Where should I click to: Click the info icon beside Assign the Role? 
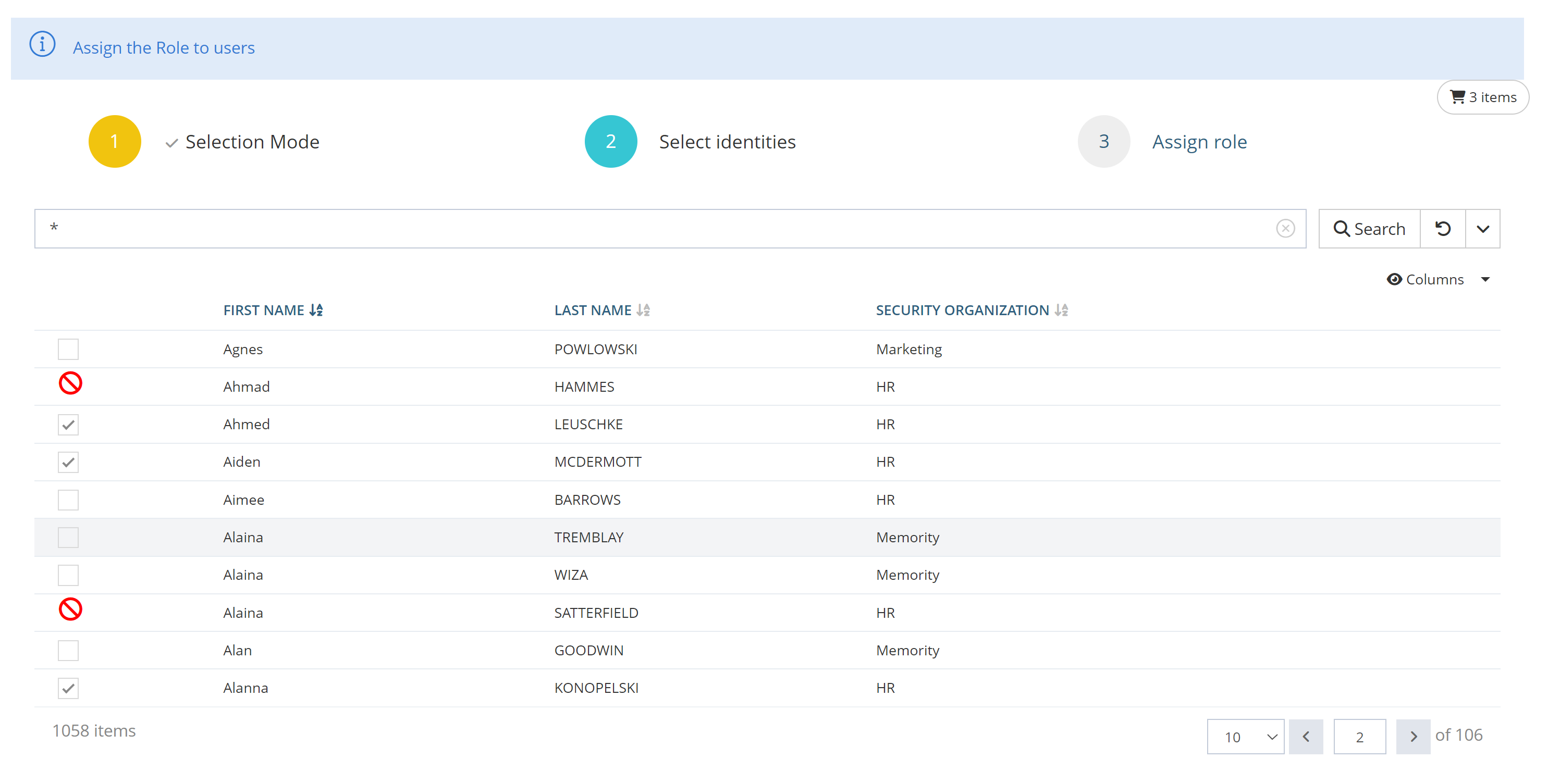click(43, 44)
